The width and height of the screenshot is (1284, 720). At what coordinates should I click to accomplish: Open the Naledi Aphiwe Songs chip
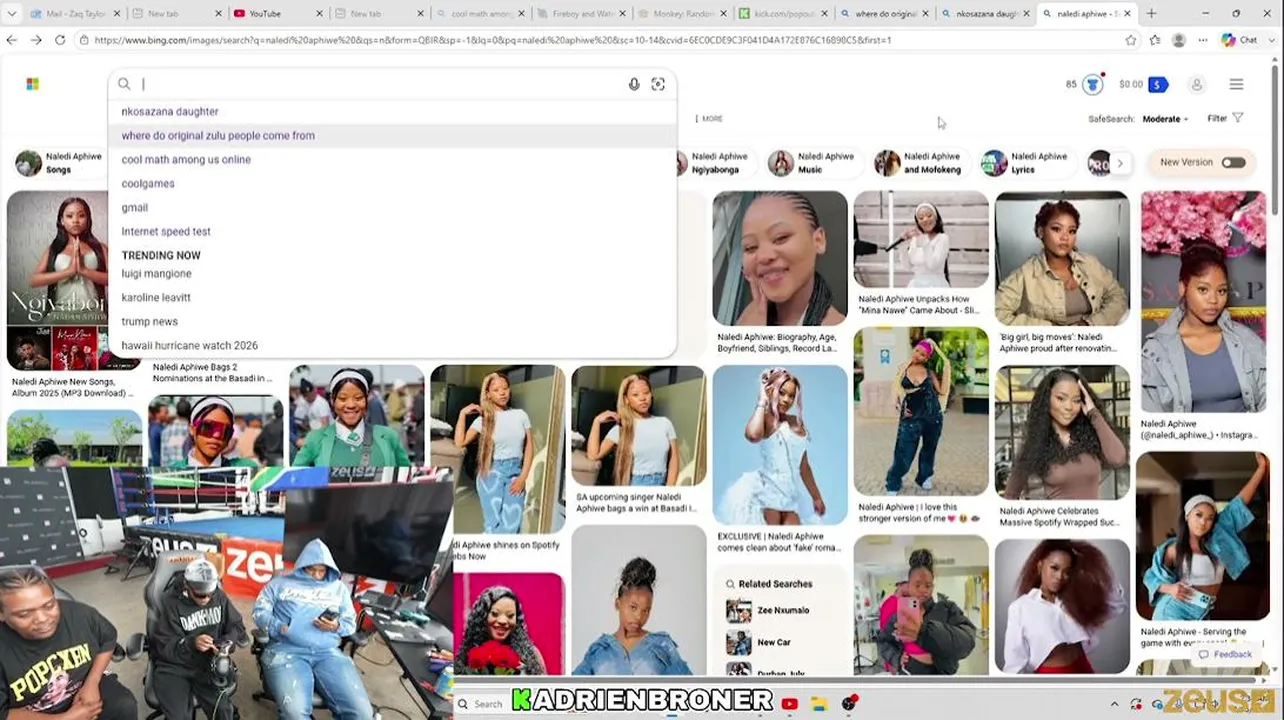(x=59, y=163)
